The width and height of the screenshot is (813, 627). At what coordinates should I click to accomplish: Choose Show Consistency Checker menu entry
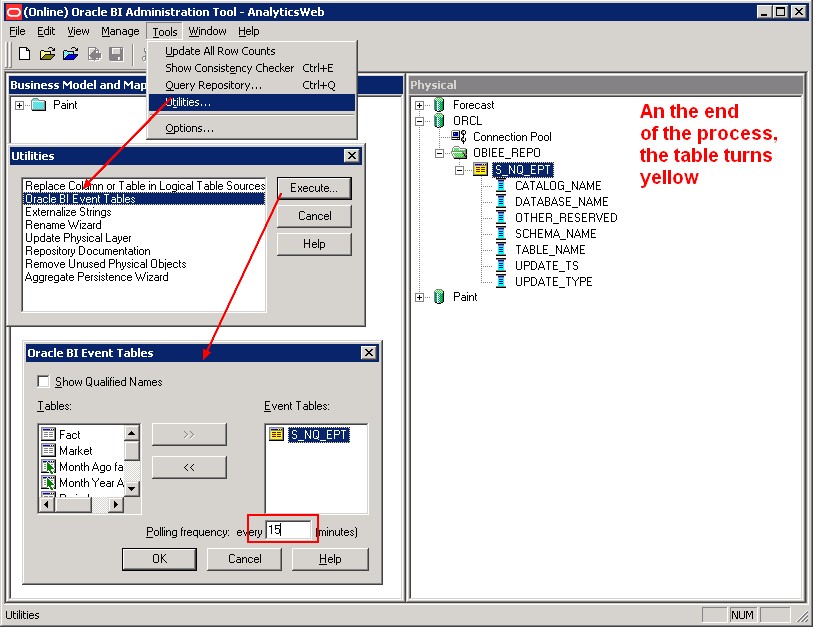point(252,68)
